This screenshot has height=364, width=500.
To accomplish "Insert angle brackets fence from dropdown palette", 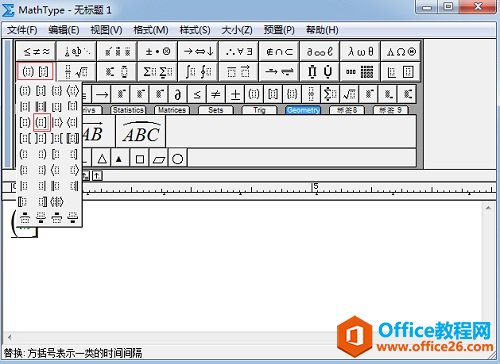I will tap(73, 90).
